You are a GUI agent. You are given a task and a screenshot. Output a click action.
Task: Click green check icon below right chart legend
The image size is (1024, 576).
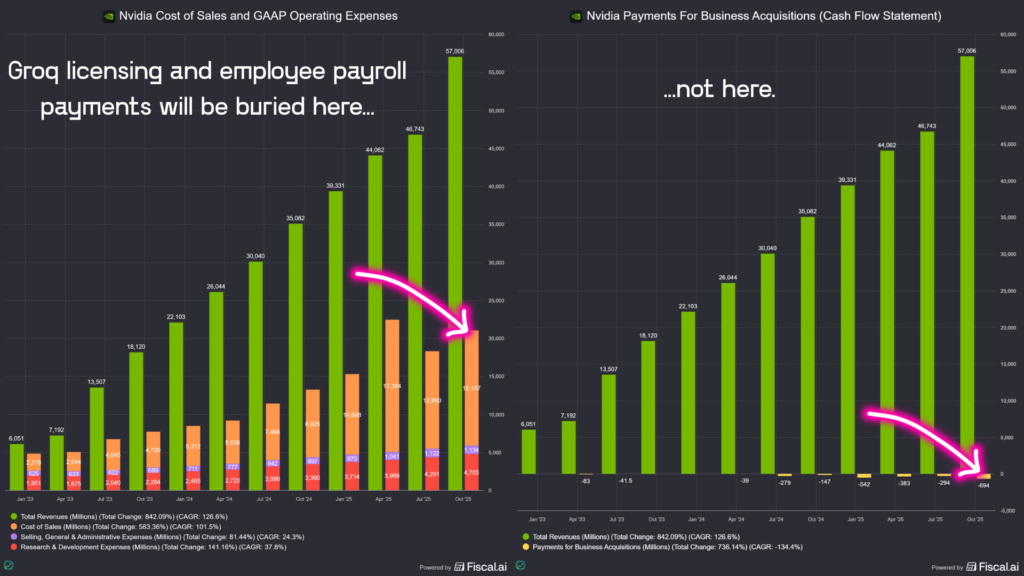click(520, 565)
